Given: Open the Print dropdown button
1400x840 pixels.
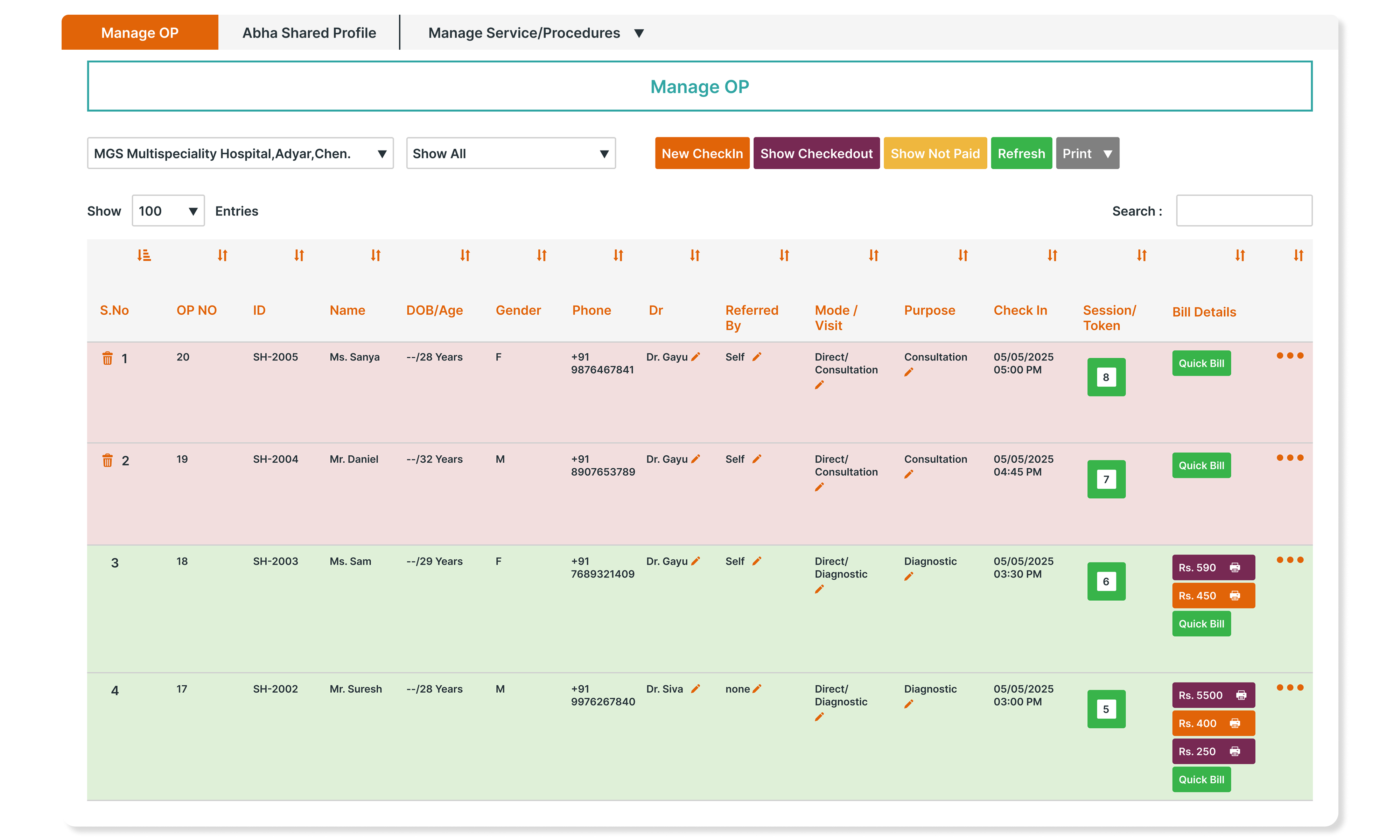Looking at the screenshot, I should [1087, 153].
